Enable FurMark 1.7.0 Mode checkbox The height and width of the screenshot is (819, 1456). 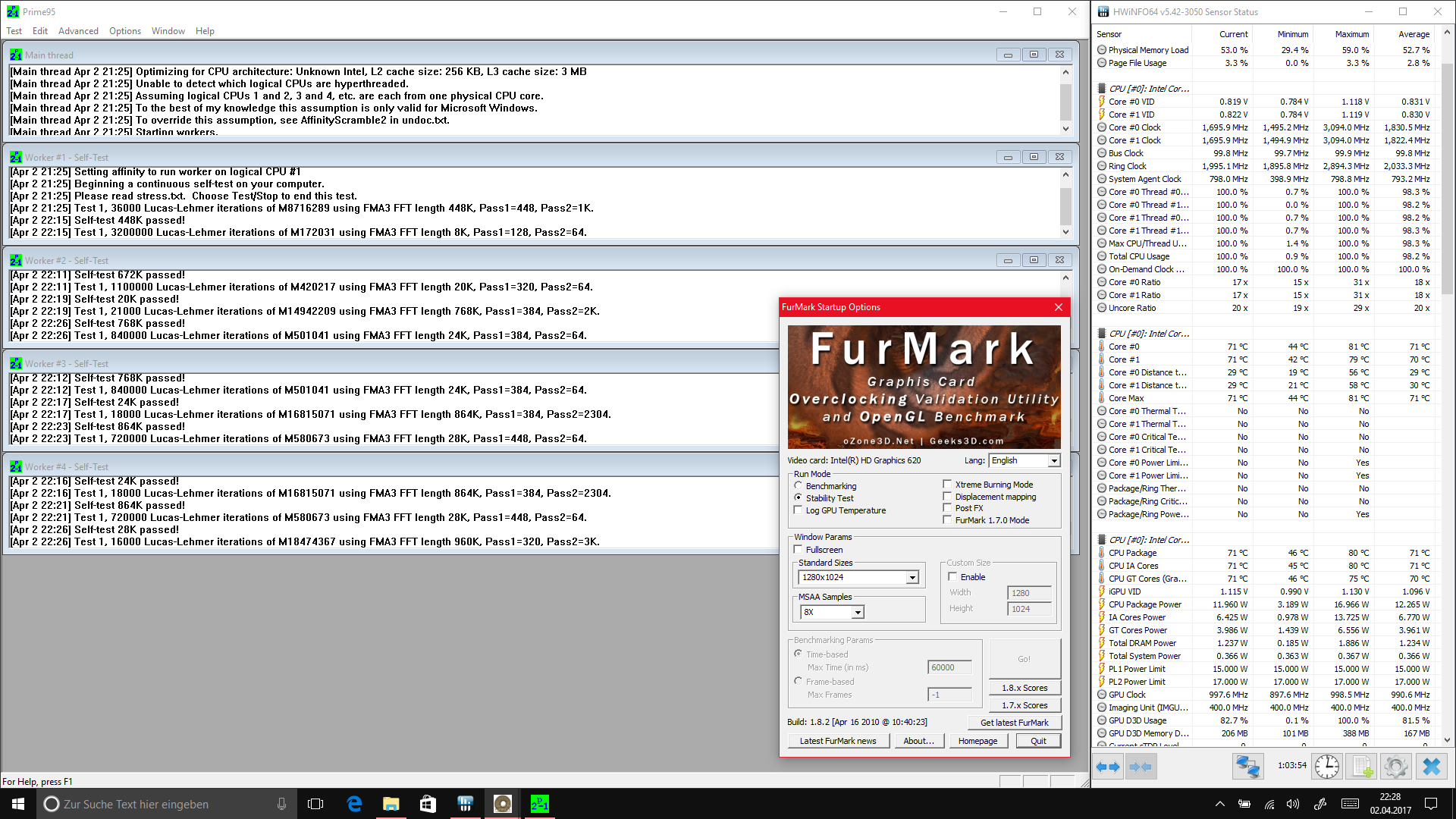947,519
